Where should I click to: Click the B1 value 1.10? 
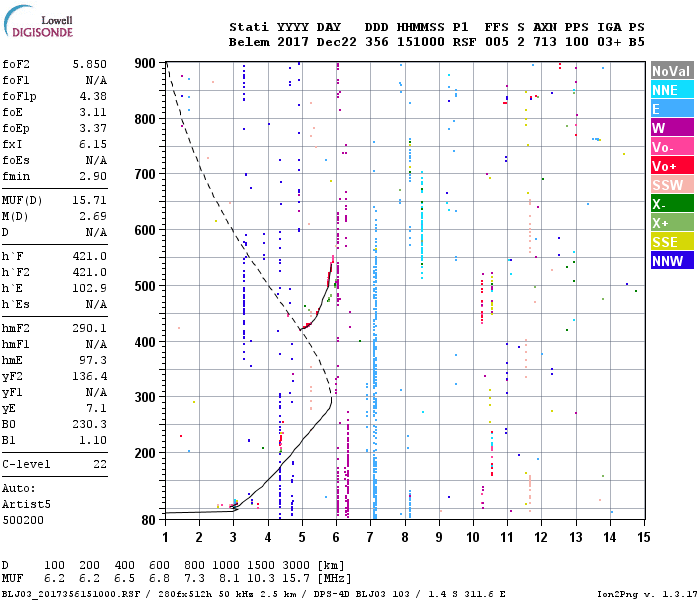93,441
